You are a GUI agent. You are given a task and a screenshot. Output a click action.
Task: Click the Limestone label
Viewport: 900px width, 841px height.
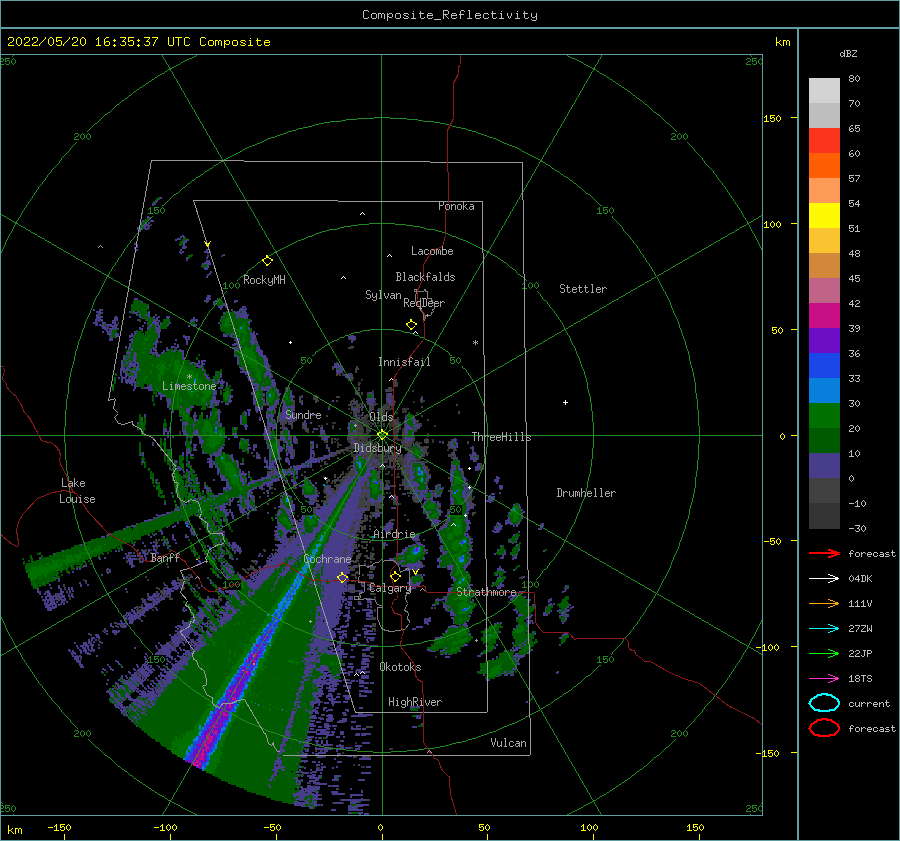point(189,386)
